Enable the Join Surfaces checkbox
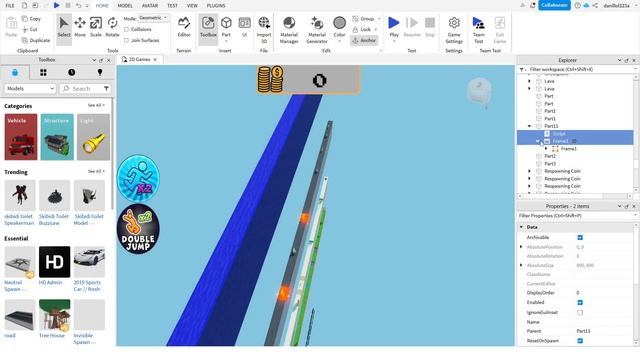 click(127, 40)
